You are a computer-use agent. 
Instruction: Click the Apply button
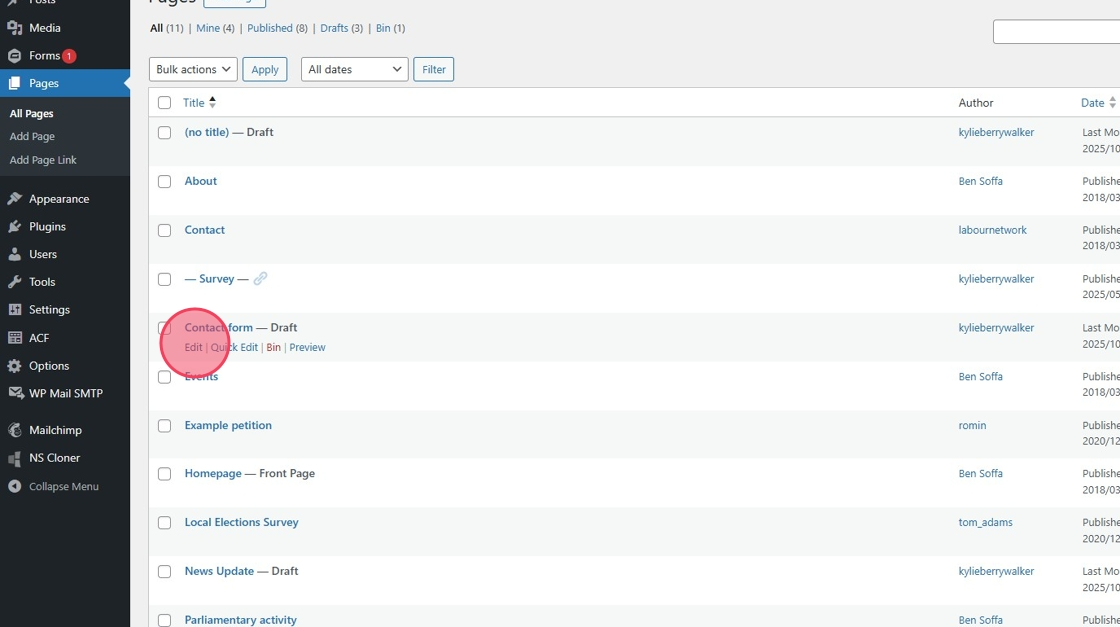[x=264, y=69]
